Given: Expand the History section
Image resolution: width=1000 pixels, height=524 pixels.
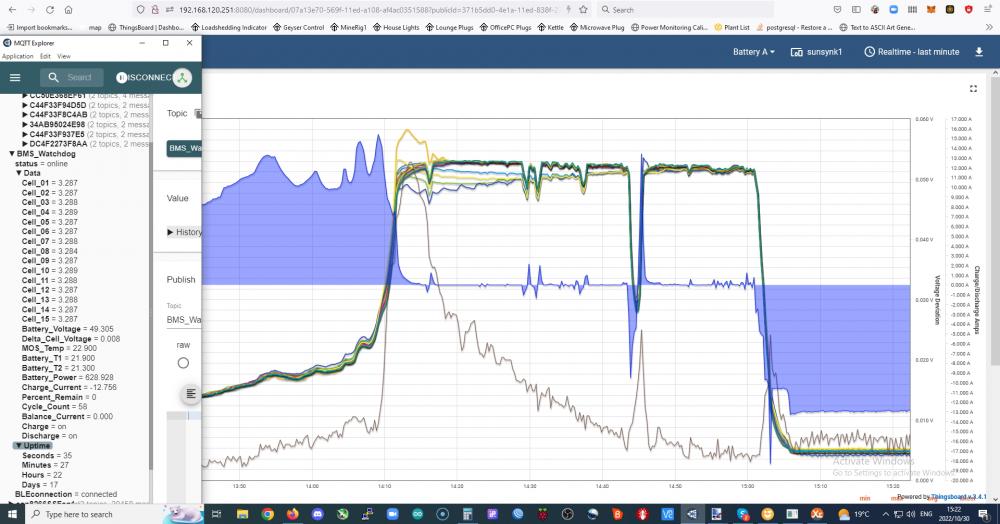Looking at the screenshot, I should 184,232.
